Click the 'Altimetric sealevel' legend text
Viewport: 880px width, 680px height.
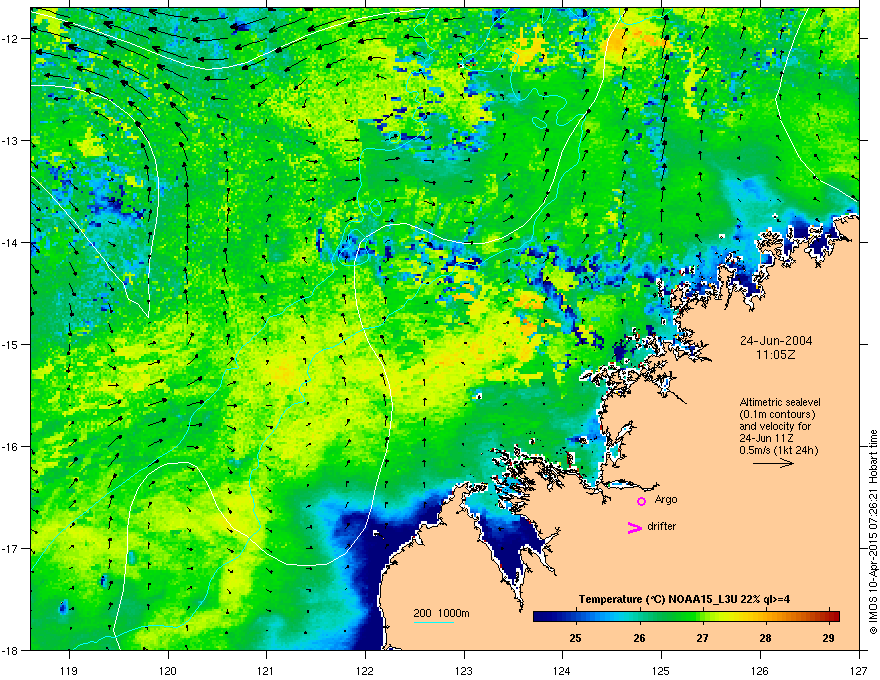coord(780,402)
